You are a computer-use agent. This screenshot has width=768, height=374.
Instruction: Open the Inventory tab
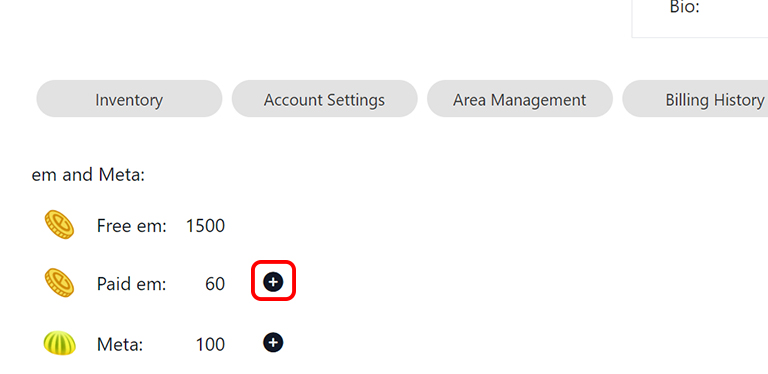point(129,99)
